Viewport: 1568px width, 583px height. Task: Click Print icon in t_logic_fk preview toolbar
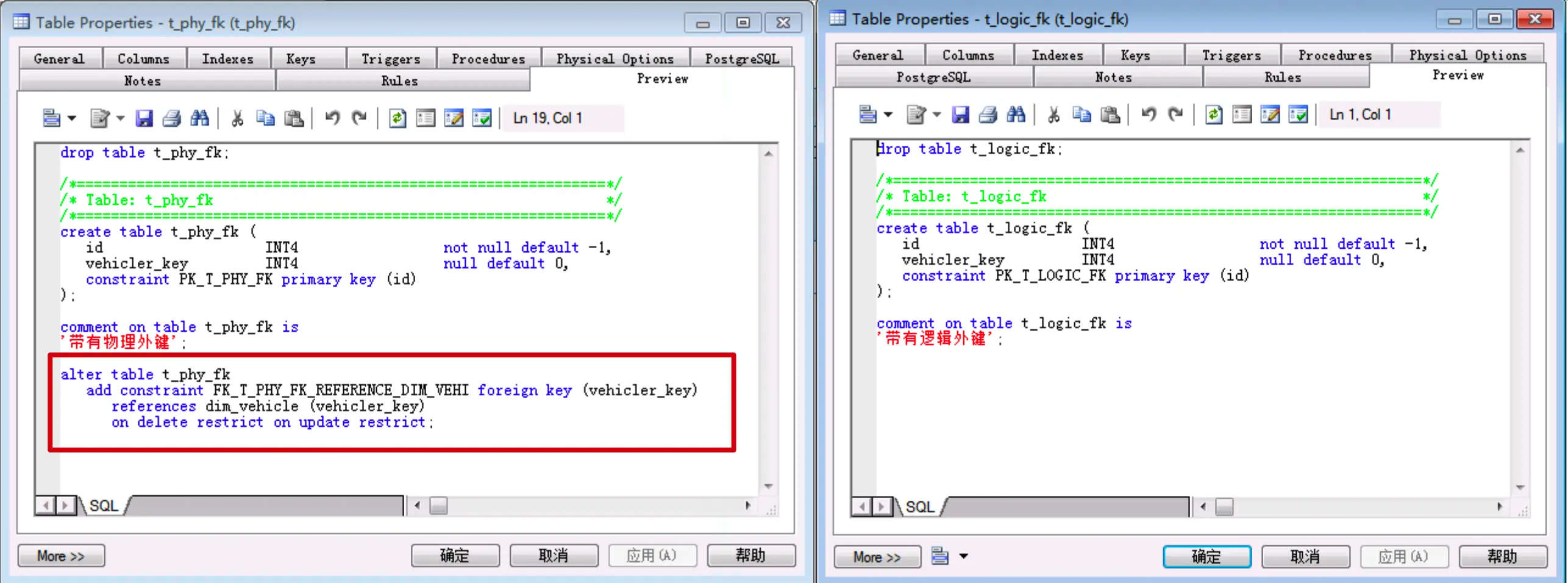[x=988, y=114]
